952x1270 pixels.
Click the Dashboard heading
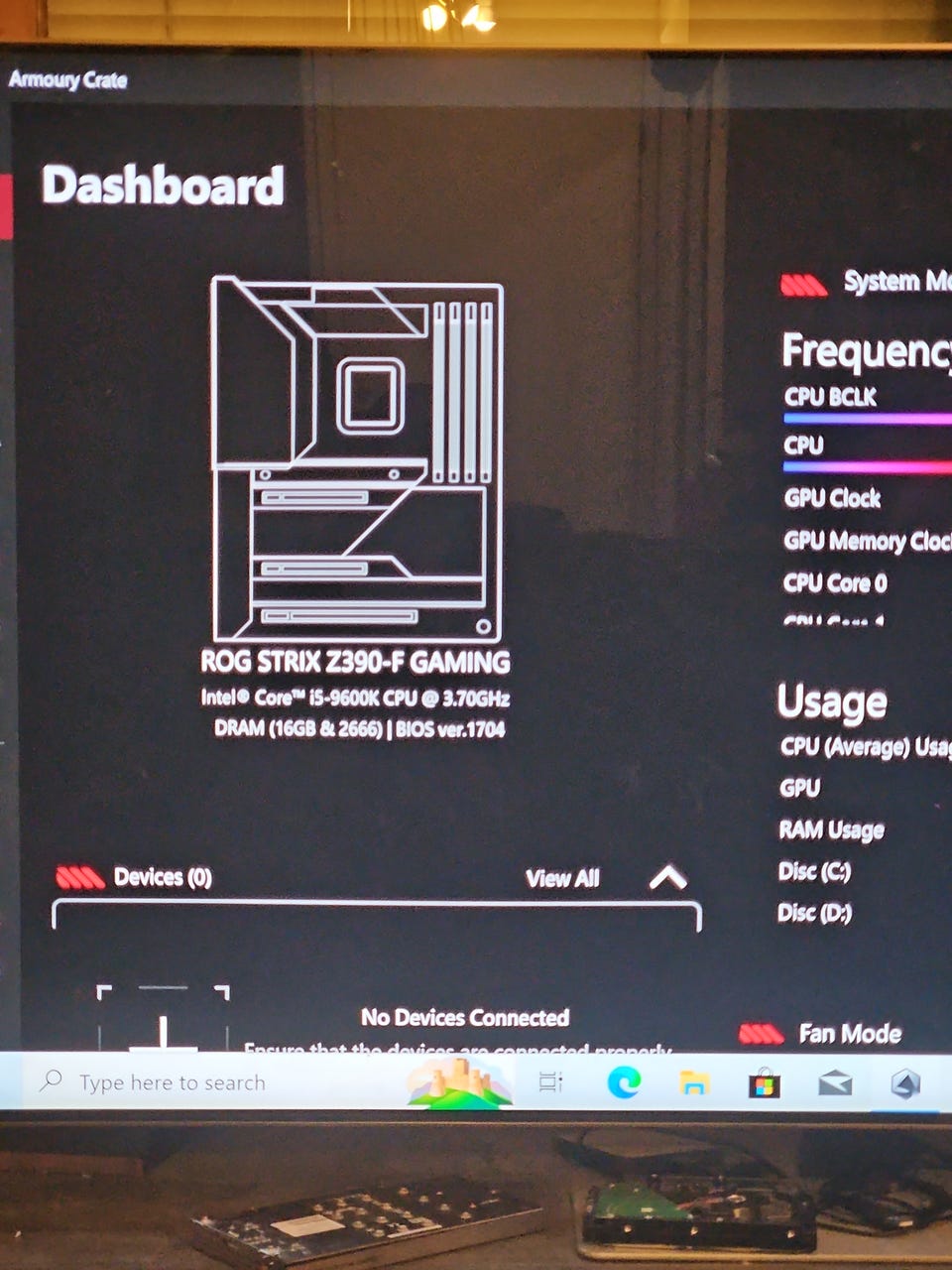click(163, 186)
